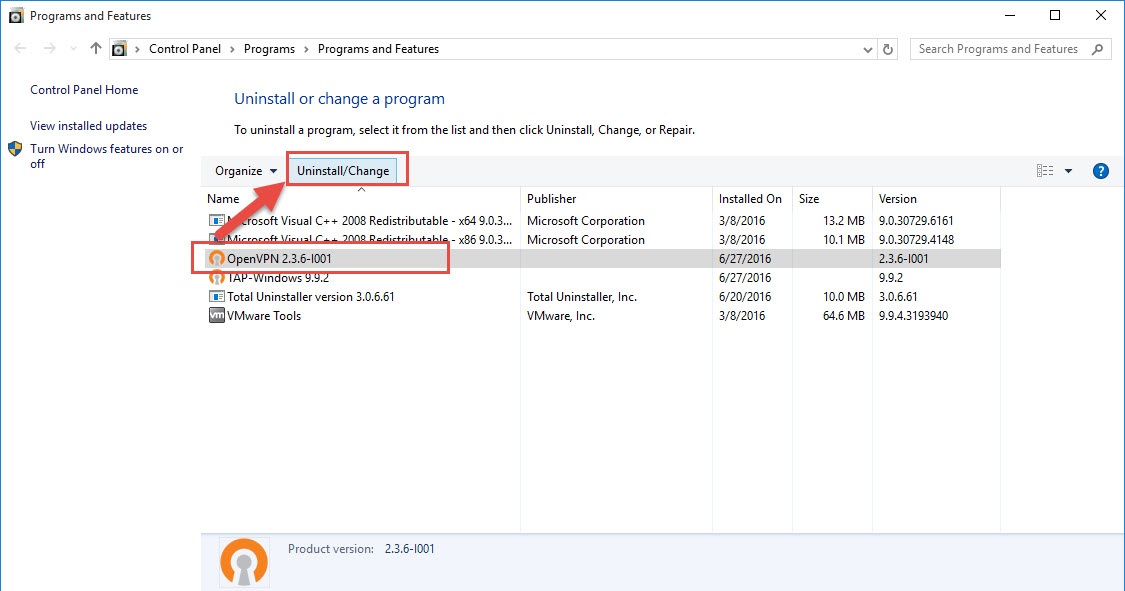Click the shield icon beside Windows features

click(15, 148)
